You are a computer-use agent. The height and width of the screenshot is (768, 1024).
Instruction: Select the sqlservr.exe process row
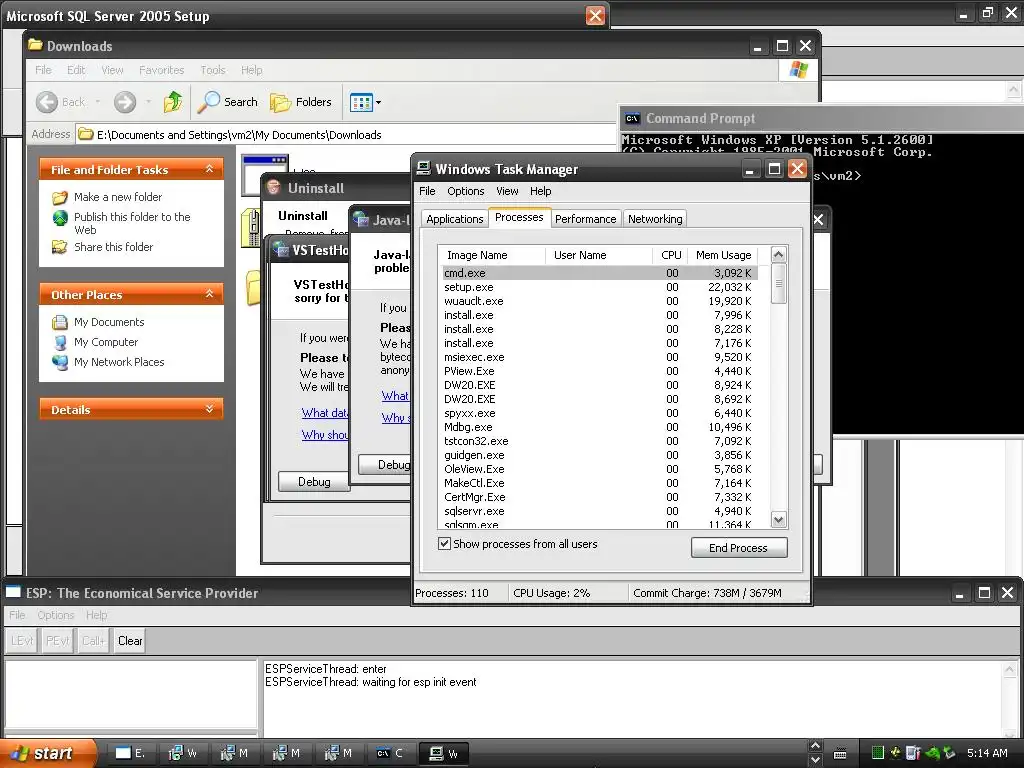pyautogui.click(x=600, y=511)
